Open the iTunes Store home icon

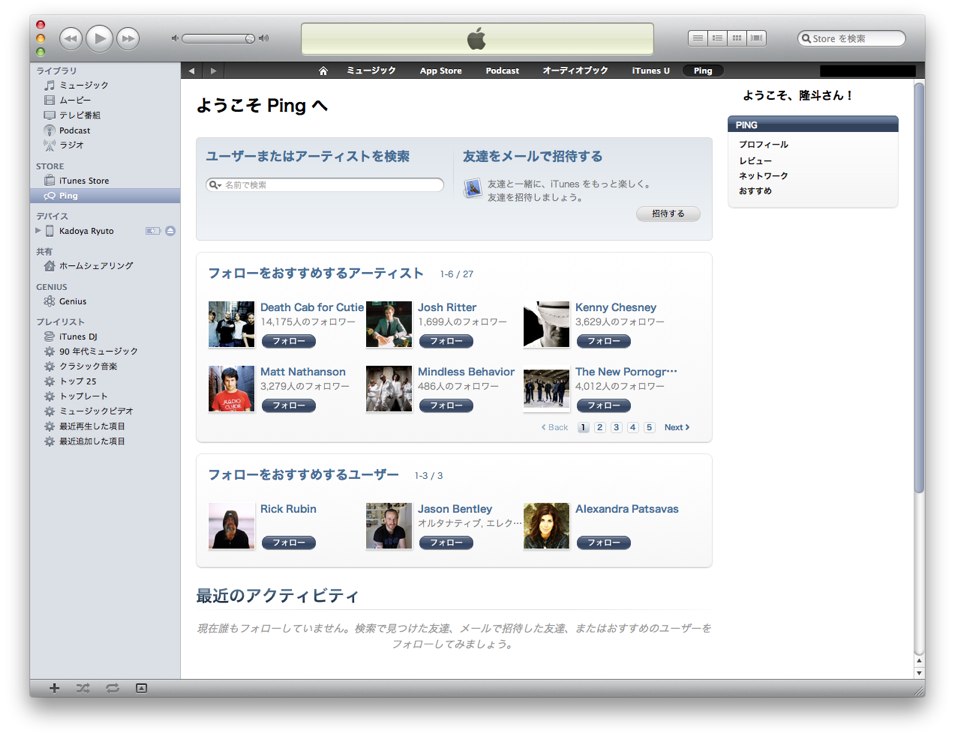[x=323, y=71]
